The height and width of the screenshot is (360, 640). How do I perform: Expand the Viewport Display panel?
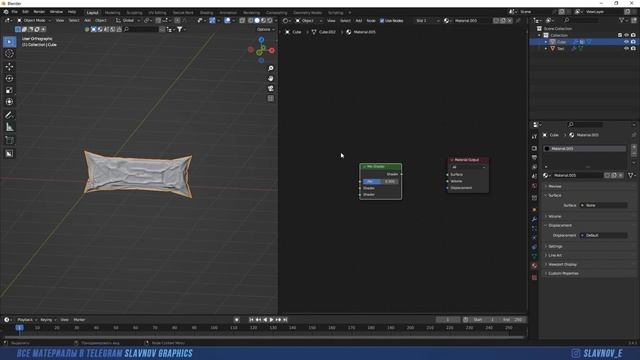point(562,264)
